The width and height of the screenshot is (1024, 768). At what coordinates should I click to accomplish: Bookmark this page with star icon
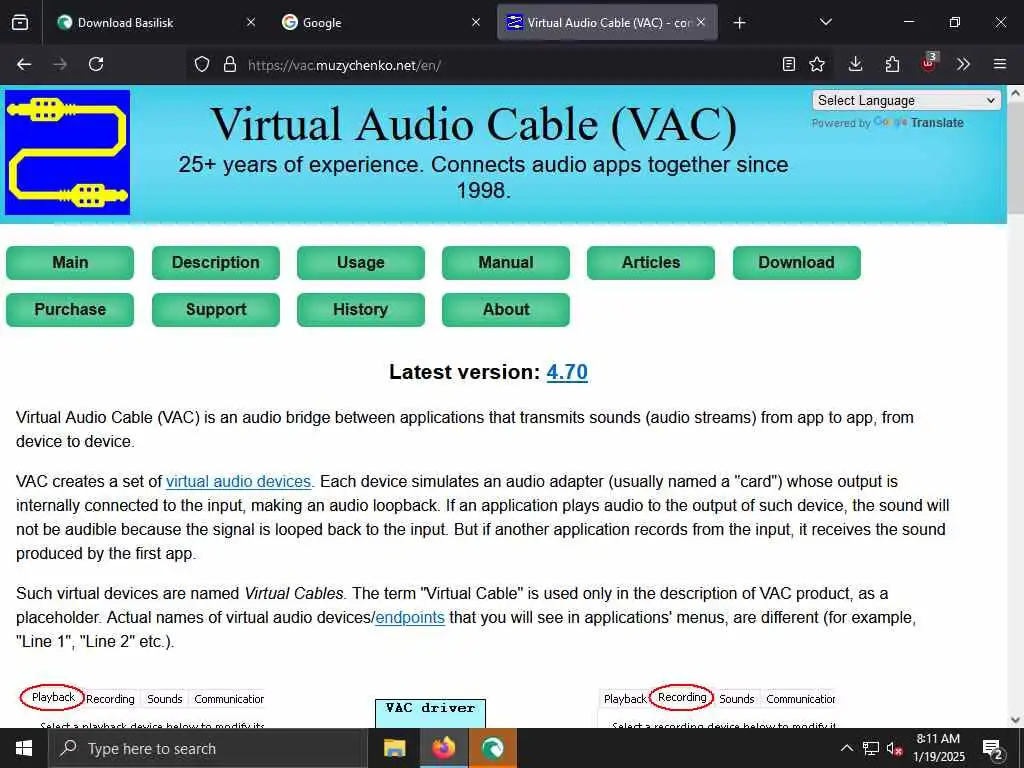coord(817,64)
